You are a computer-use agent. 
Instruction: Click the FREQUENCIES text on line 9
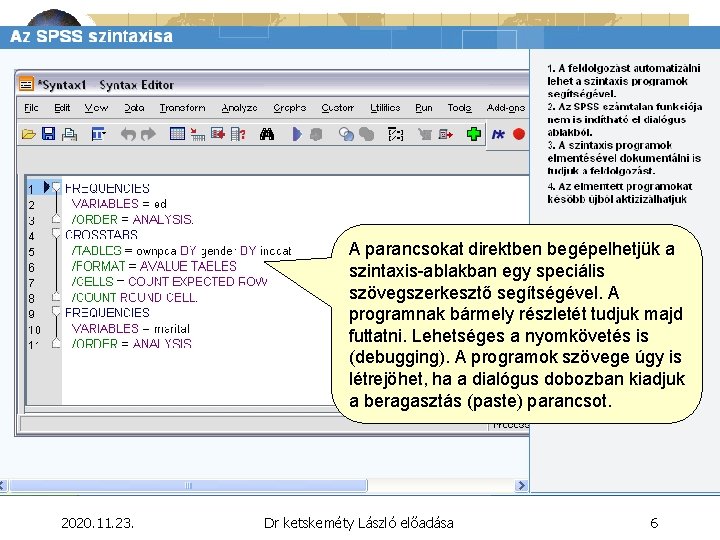(107, 313)
